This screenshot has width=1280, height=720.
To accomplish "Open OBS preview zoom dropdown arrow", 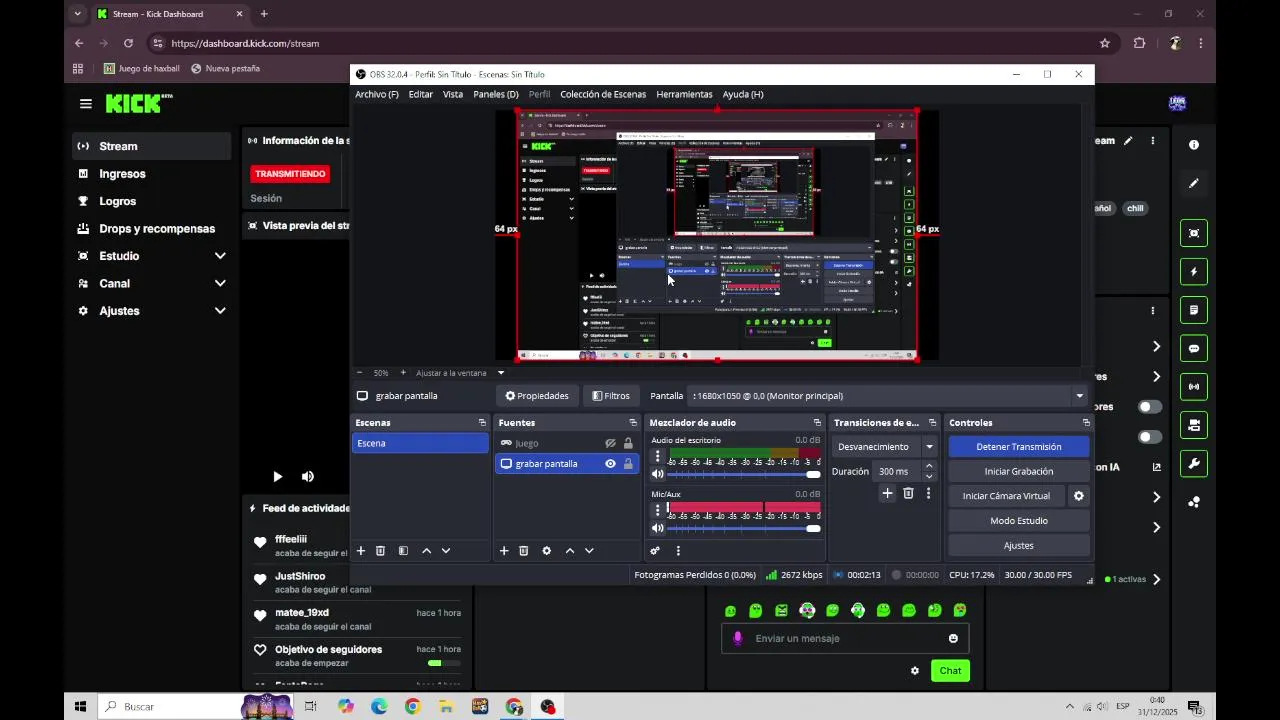I will [501, 373].
